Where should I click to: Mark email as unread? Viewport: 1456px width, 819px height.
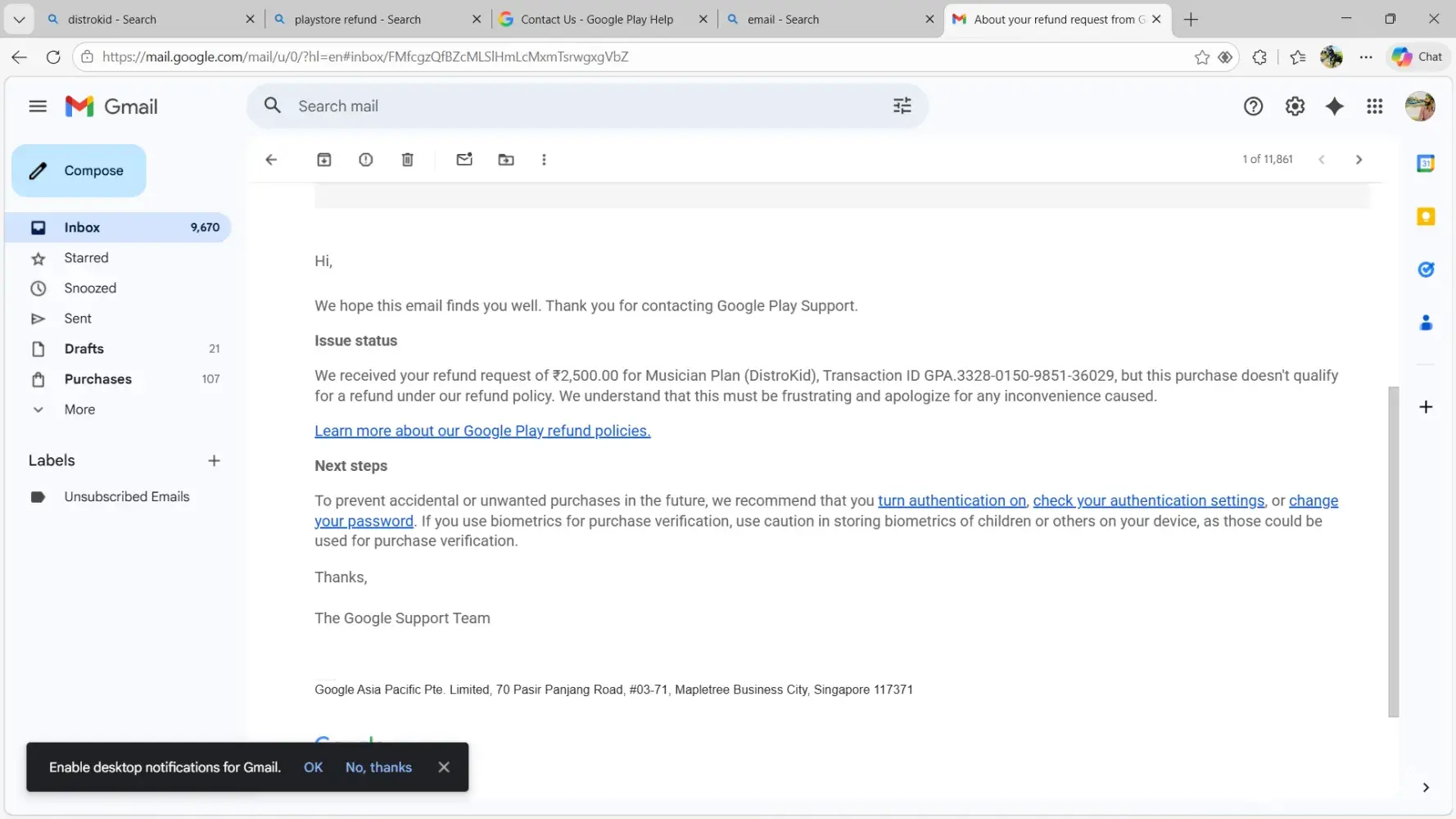[464, 160]
